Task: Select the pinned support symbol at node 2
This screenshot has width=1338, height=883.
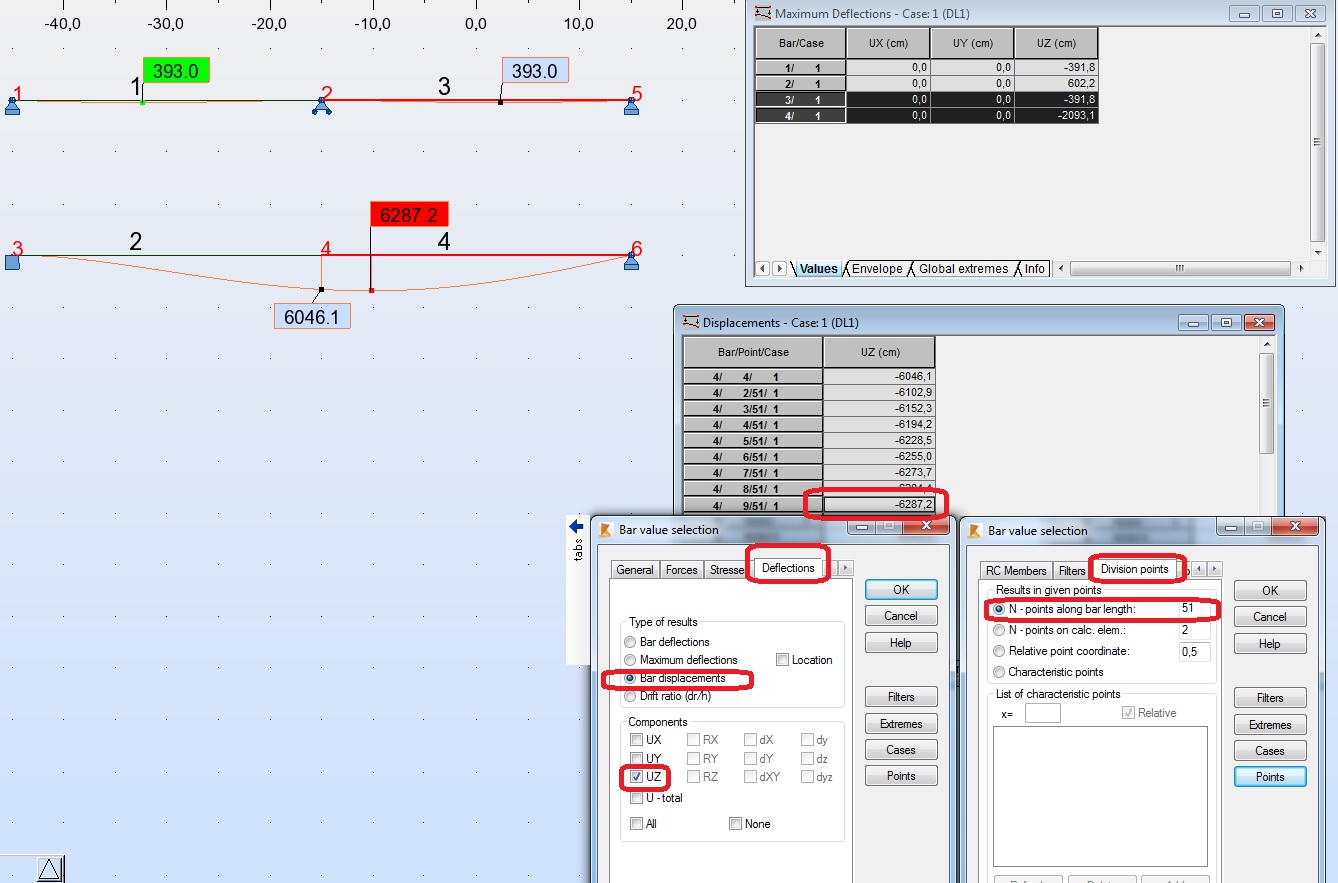Action: [321, 106]
